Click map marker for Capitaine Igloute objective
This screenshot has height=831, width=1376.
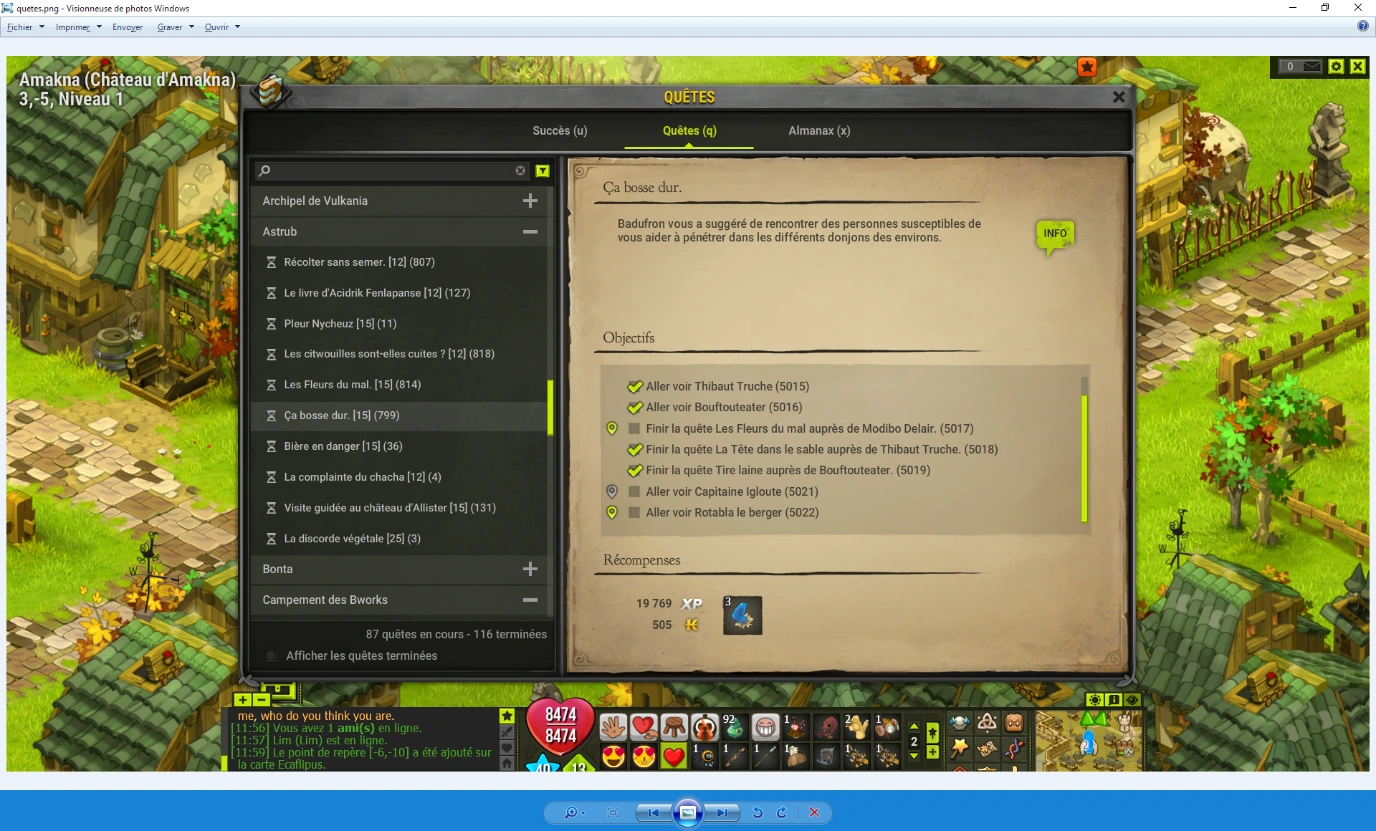[x=612, y=492]
